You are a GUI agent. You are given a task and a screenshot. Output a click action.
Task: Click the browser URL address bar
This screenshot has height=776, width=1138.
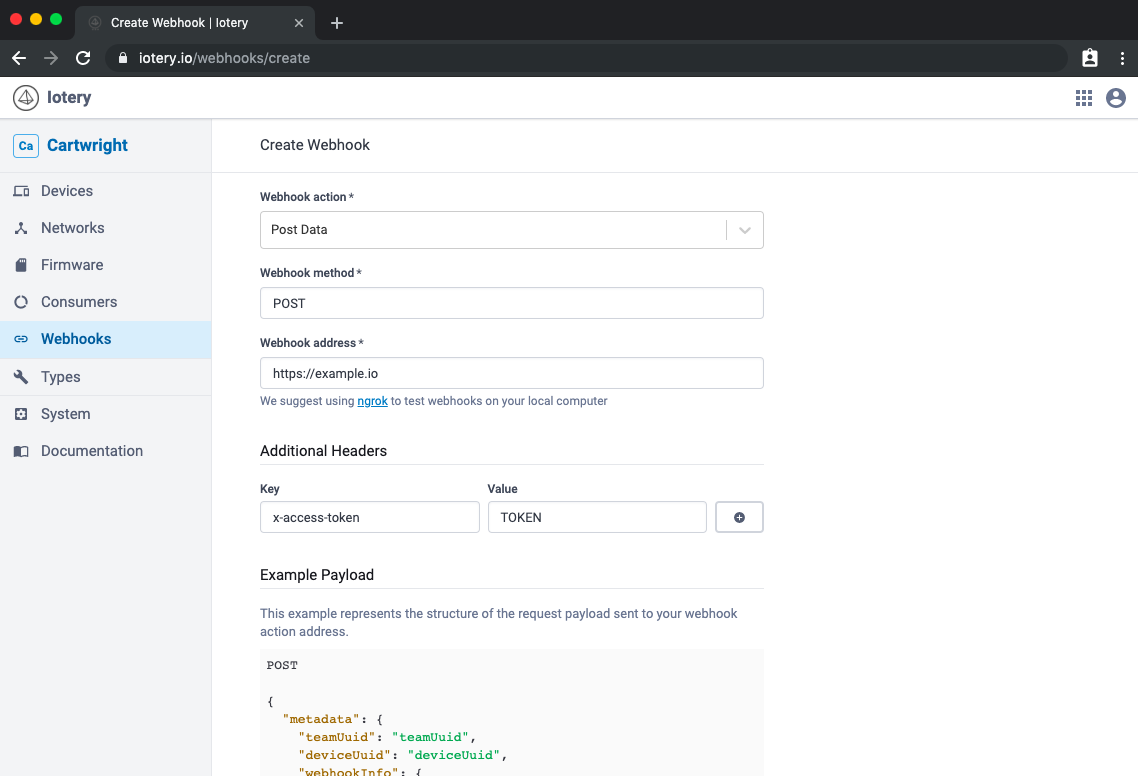(x=586, y=58)
